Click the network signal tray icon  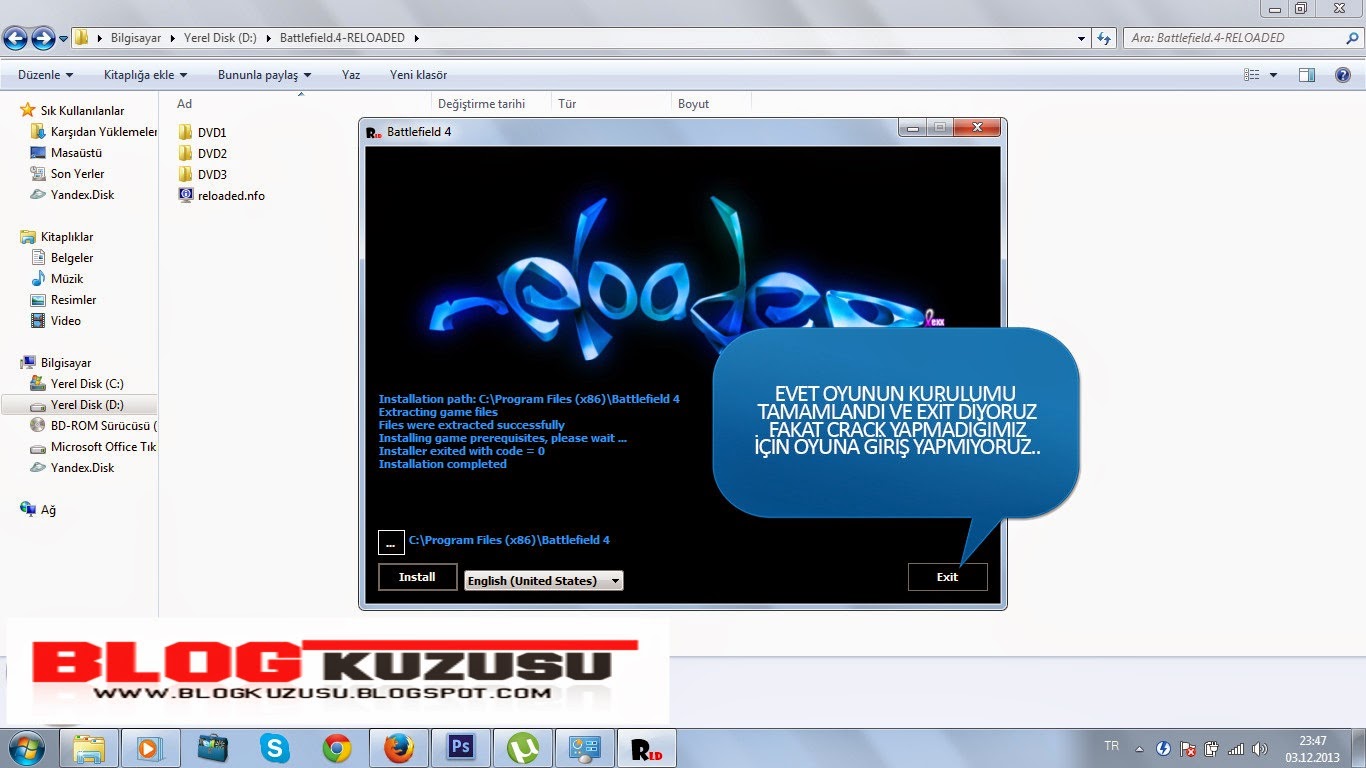1236,748
